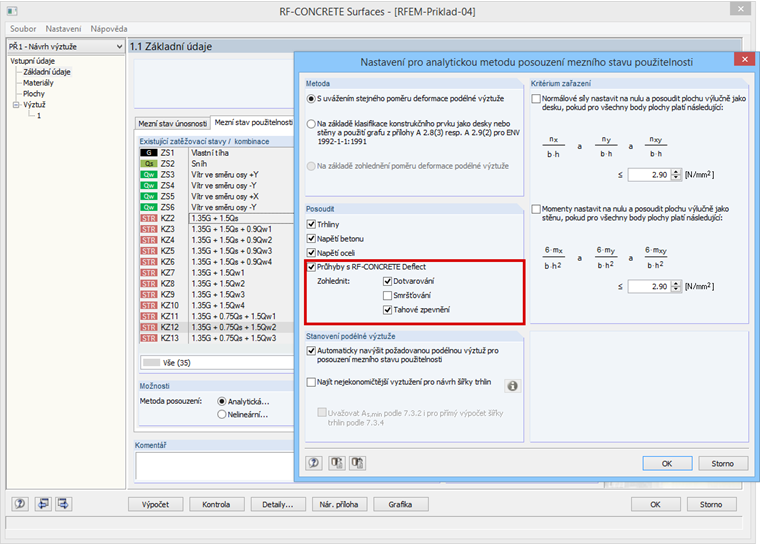Enable setting moments to zero checkbox
760x545 pixels.
pyautogui.click(x=536, y=209)
